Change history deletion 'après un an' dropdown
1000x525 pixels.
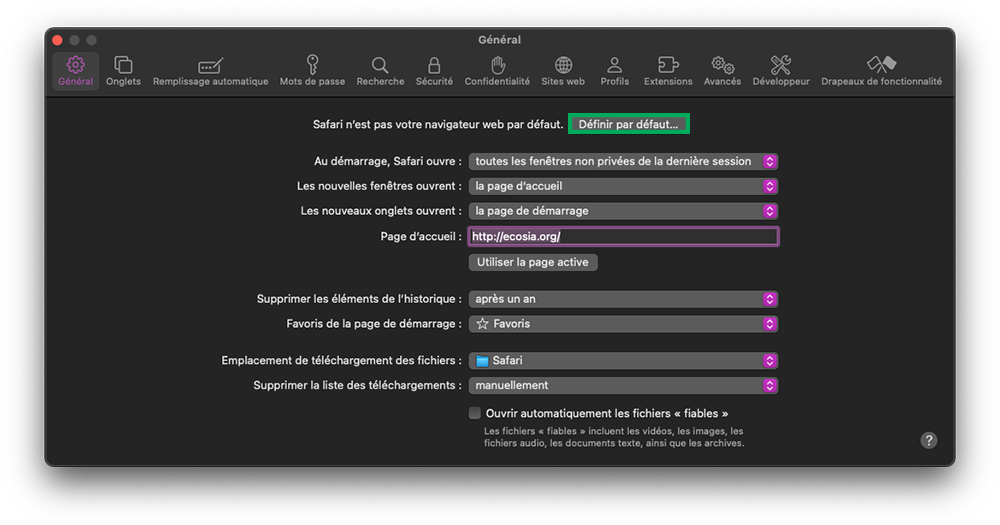pyautogui.click(x=623, y=299)
